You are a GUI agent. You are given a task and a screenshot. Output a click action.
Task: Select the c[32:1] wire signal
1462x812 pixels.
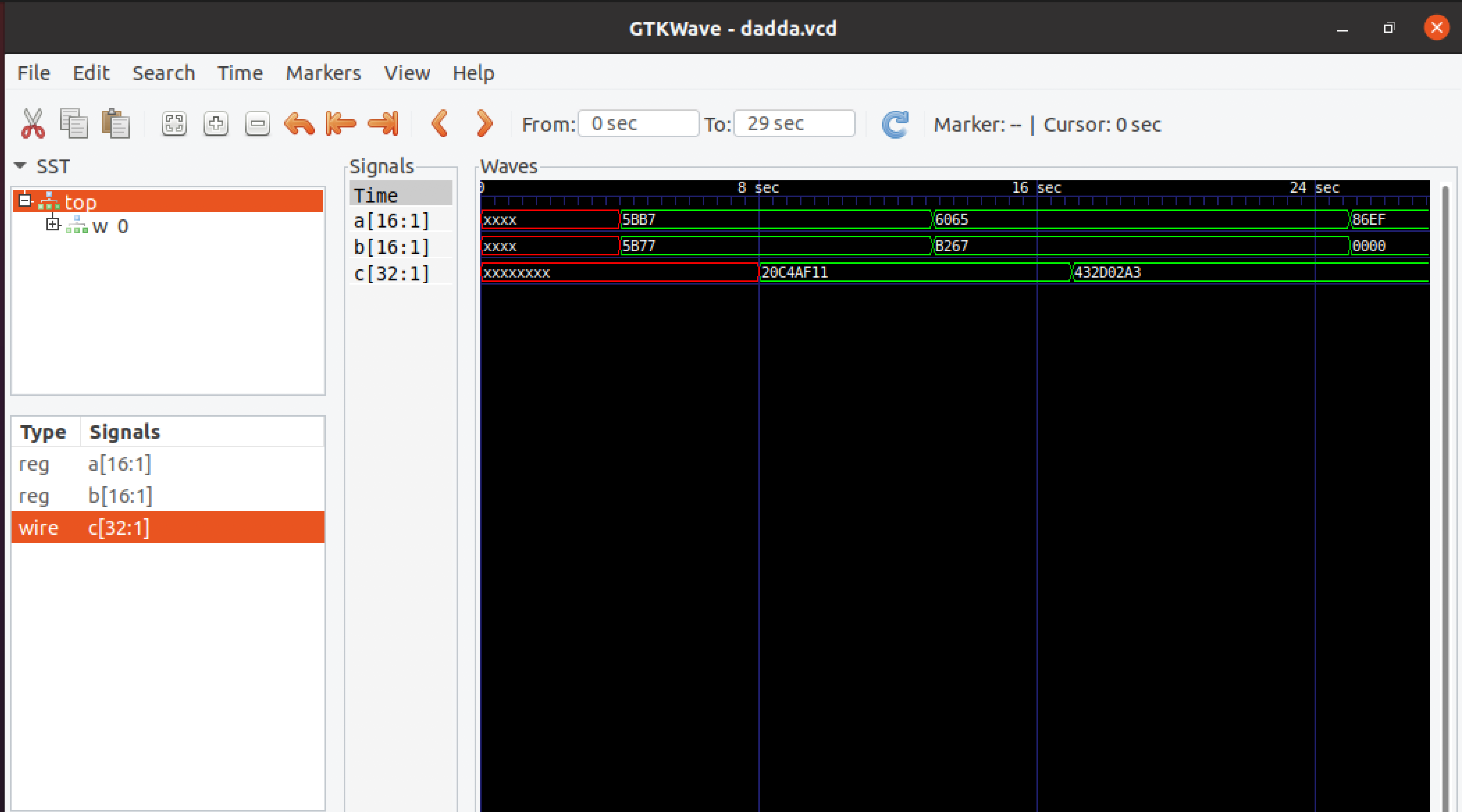pyautogui.click(x=118, y=527)
